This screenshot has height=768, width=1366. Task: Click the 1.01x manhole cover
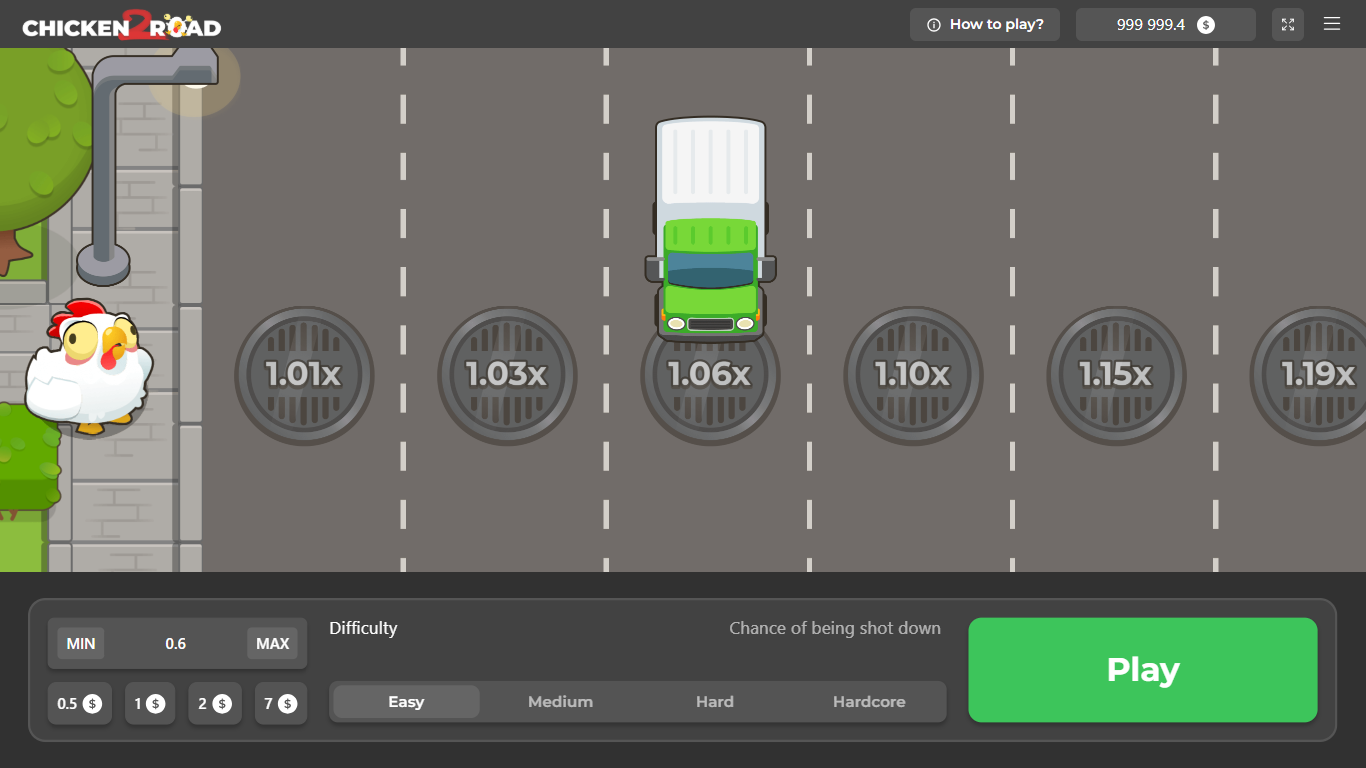[x=304, y=375]
